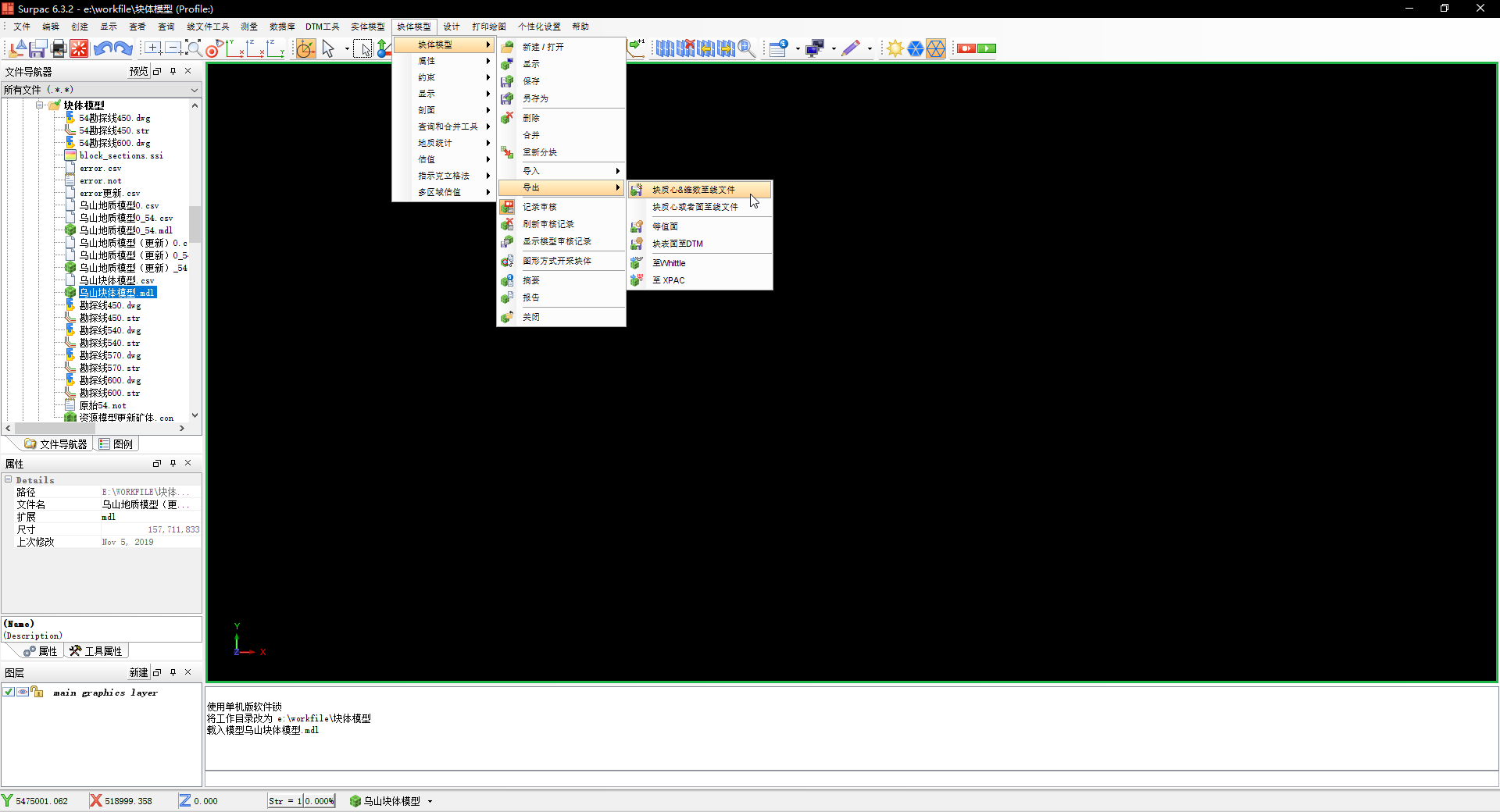Click the red record macro icon

click(966, 48)
